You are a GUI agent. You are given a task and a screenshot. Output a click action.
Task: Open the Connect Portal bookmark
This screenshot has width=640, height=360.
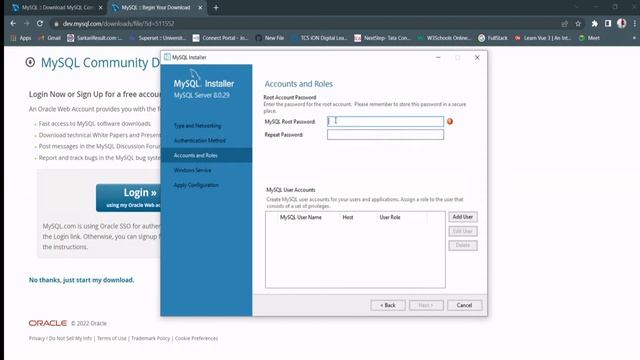[x=220, y=38]
